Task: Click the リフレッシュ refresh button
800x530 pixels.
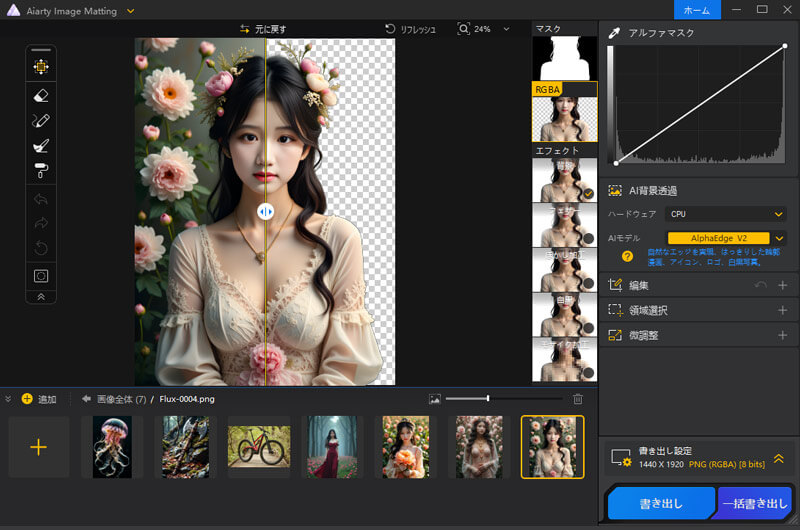Action: (x=410, y=29)
